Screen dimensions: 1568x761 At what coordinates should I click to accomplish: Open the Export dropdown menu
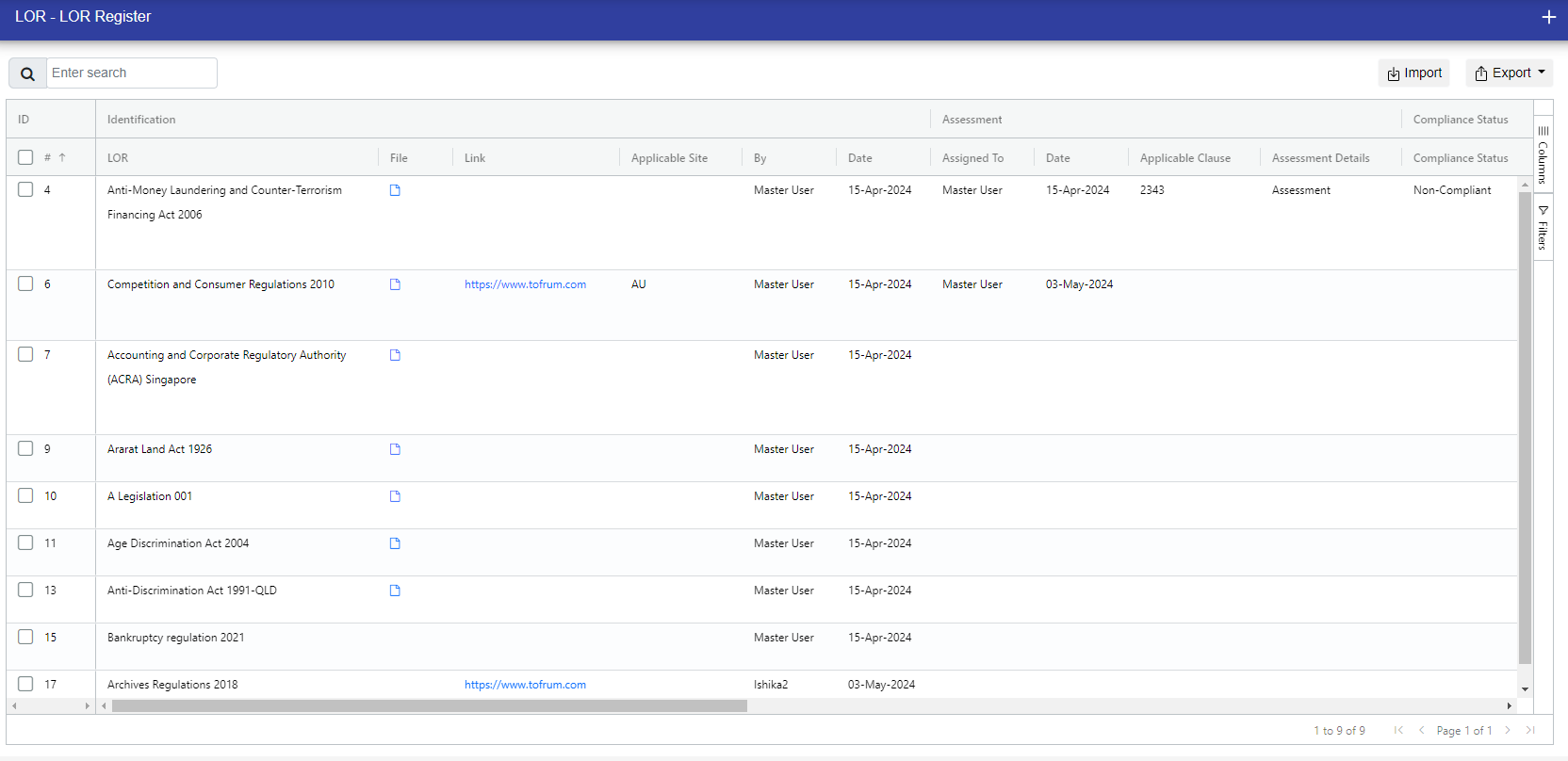click(1510, 73)
